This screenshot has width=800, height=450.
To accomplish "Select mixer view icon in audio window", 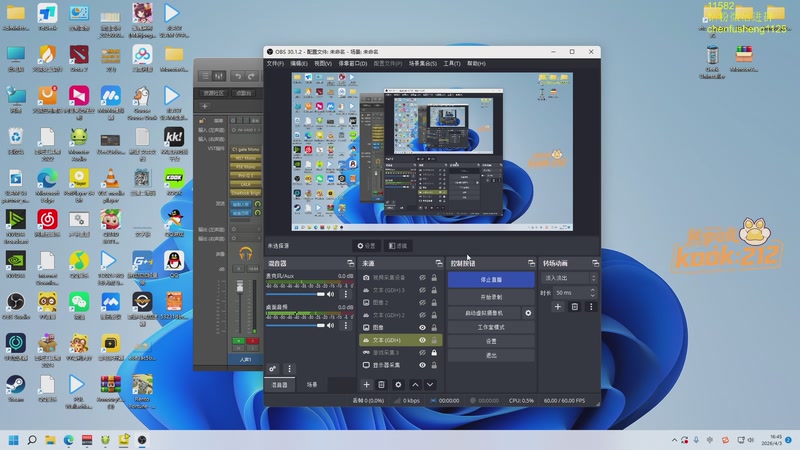I will tap(219, 76).
